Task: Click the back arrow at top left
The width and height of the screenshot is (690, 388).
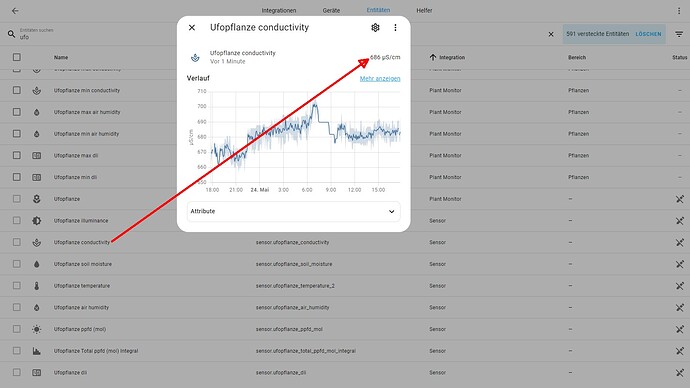Action: 15,11
